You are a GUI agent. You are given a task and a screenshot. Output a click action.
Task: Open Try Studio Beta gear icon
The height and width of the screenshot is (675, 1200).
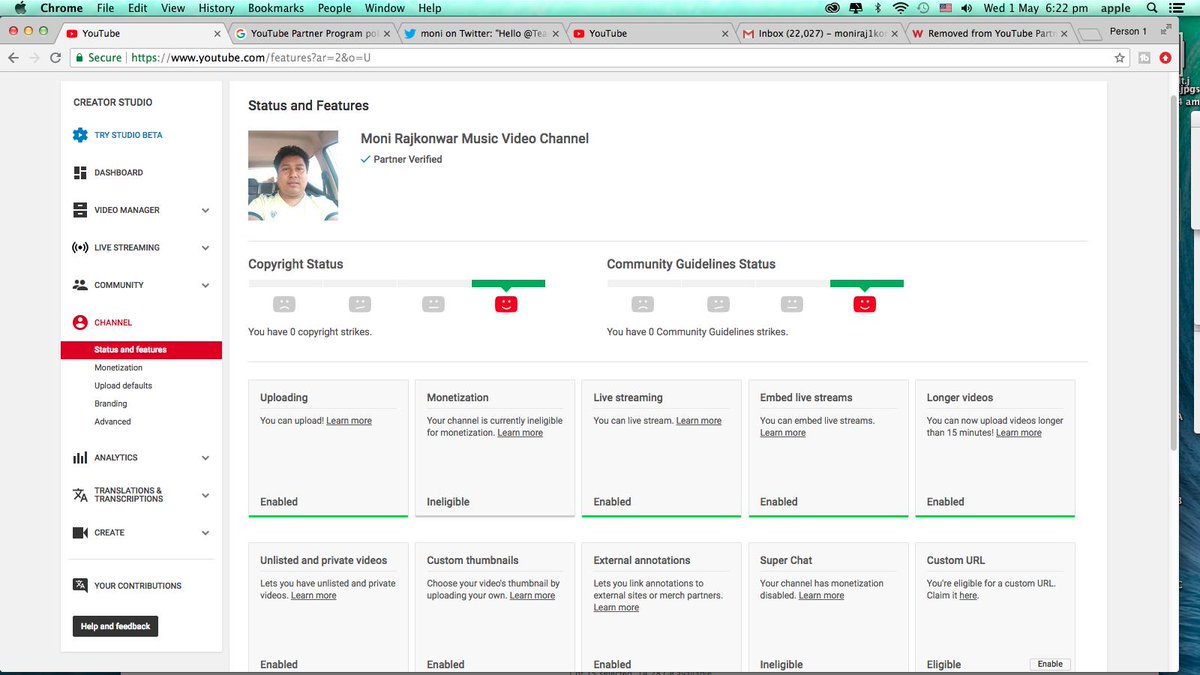pos(80,135)
